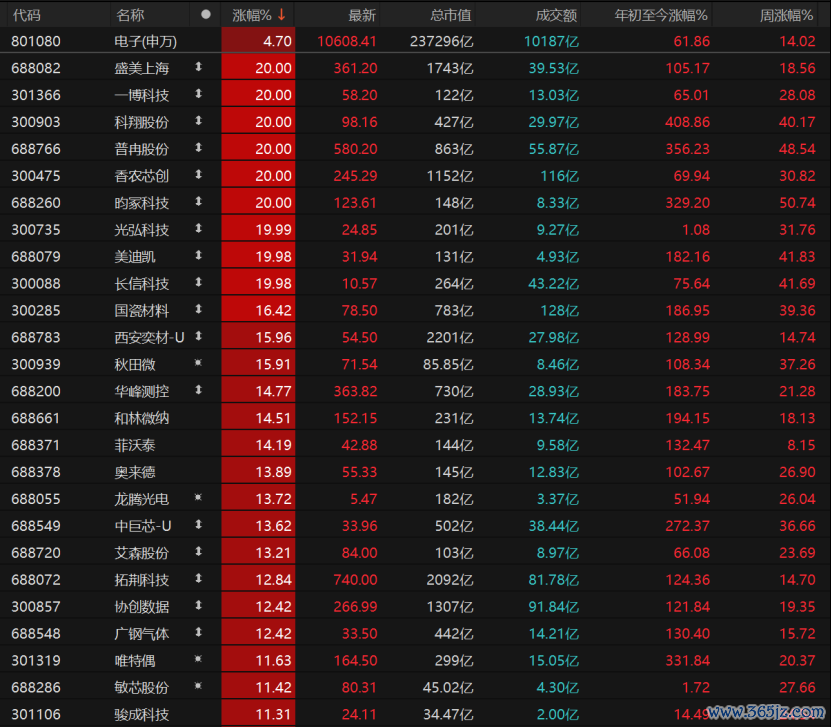
Task: Click the 名称 column header
Action: [130, 15]
